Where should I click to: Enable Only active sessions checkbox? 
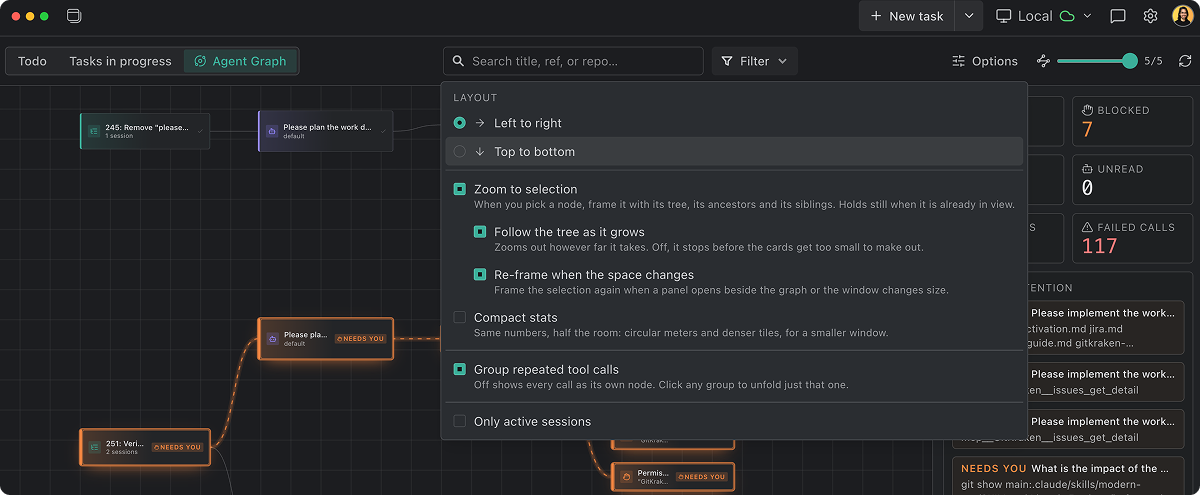pyautogui.click(x=459, y=422)
